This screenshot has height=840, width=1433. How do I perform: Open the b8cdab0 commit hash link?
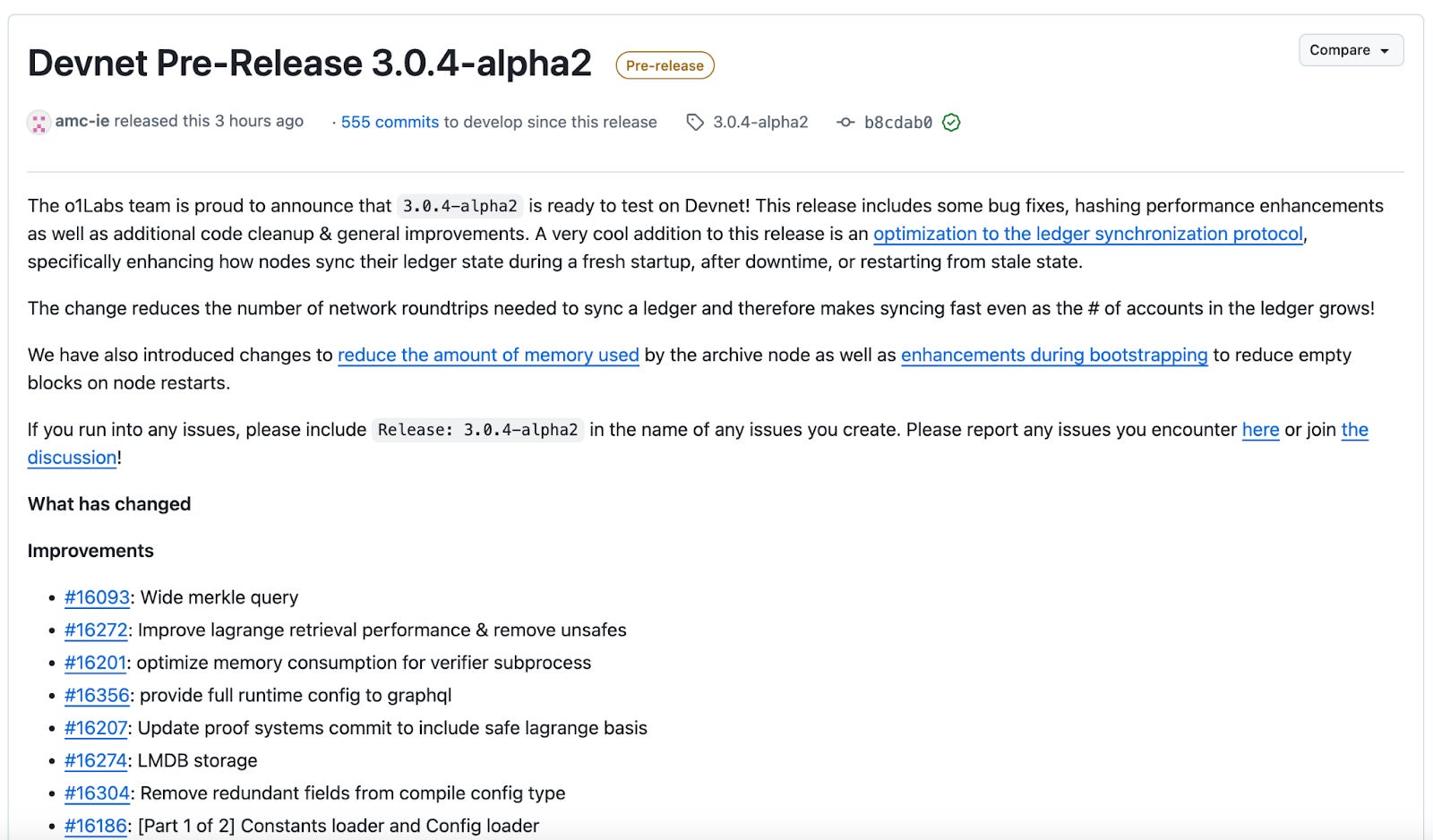pyautogui.click(x=897, y=123)
